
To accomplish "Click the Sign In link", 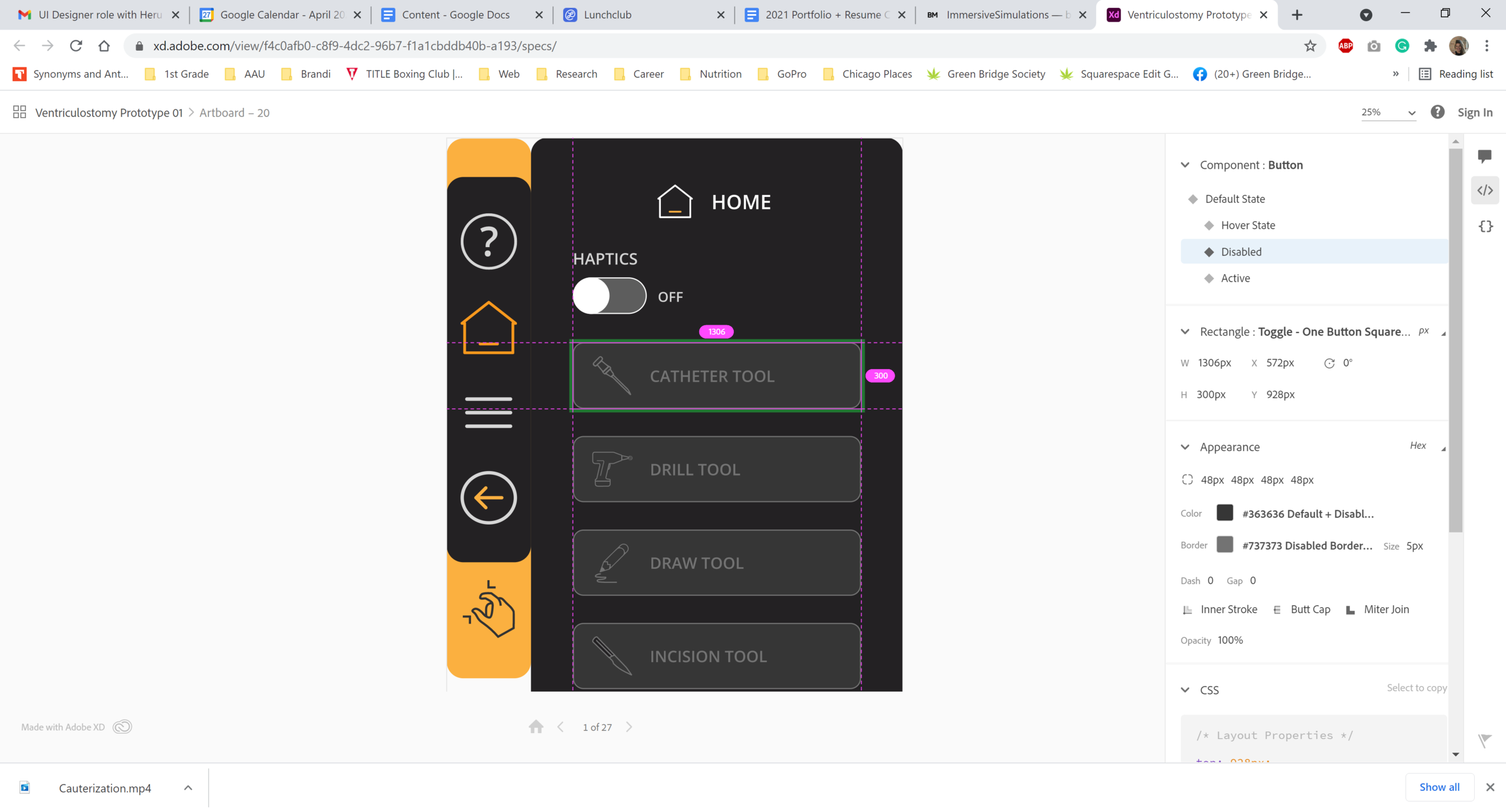I will [1475, 113].
